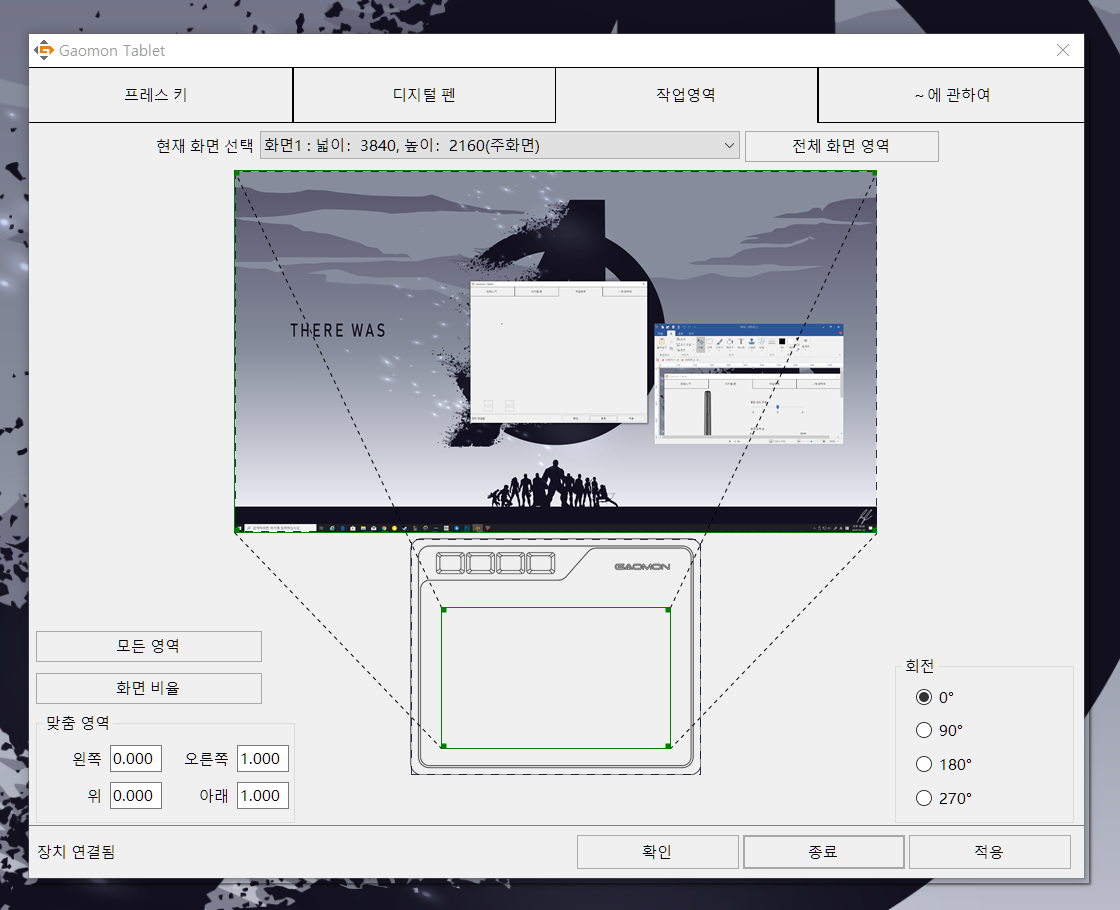Click the 화면 비율 button

click(149, 688)
